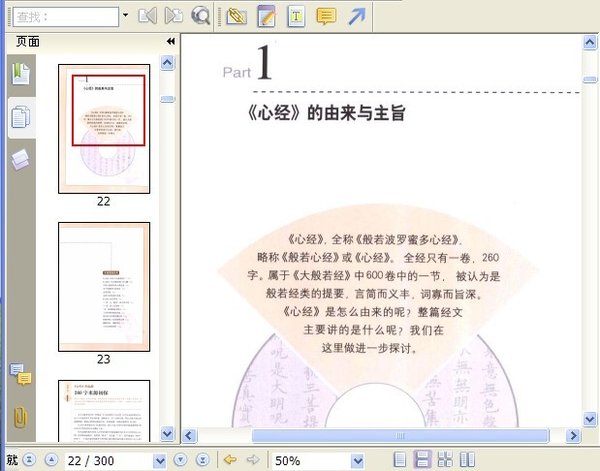Click the find next icon
This screenshot has width=600, height=471.
pos(173,16)
